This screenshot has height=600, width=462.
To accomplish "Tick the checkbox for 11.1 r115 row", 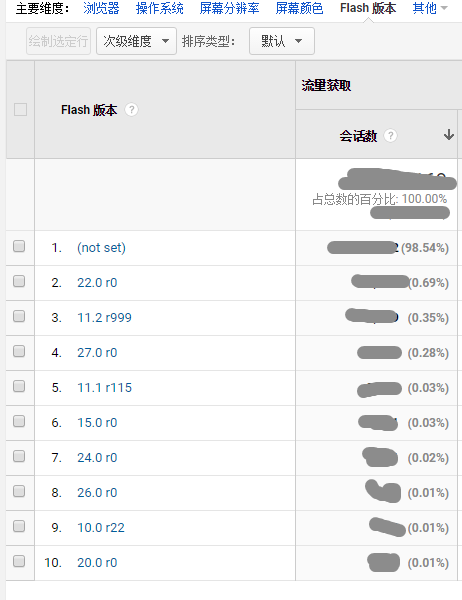I will point(19,386).
